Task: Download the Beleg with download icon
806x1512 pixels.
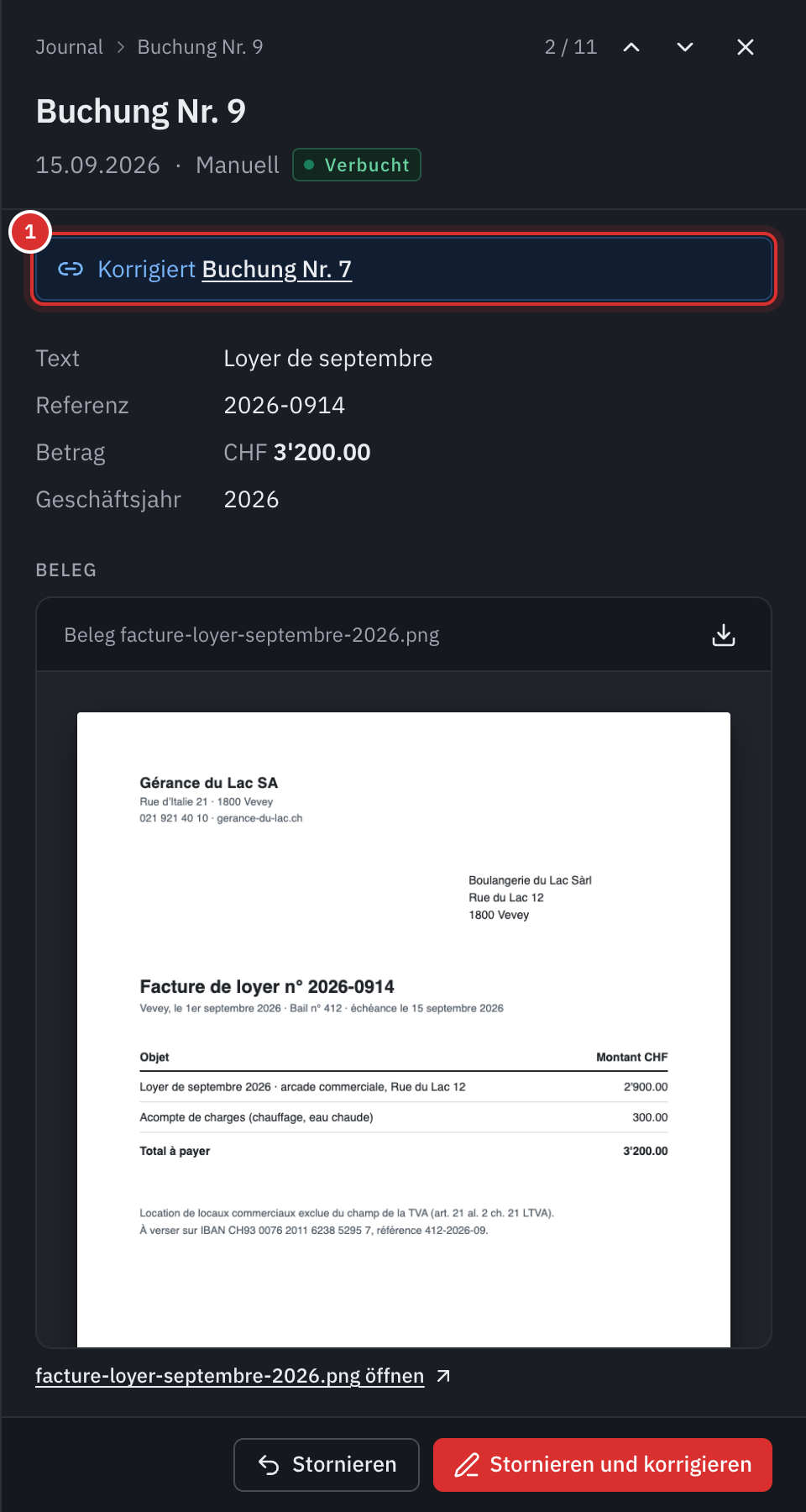Action: (x=724, y=635)
